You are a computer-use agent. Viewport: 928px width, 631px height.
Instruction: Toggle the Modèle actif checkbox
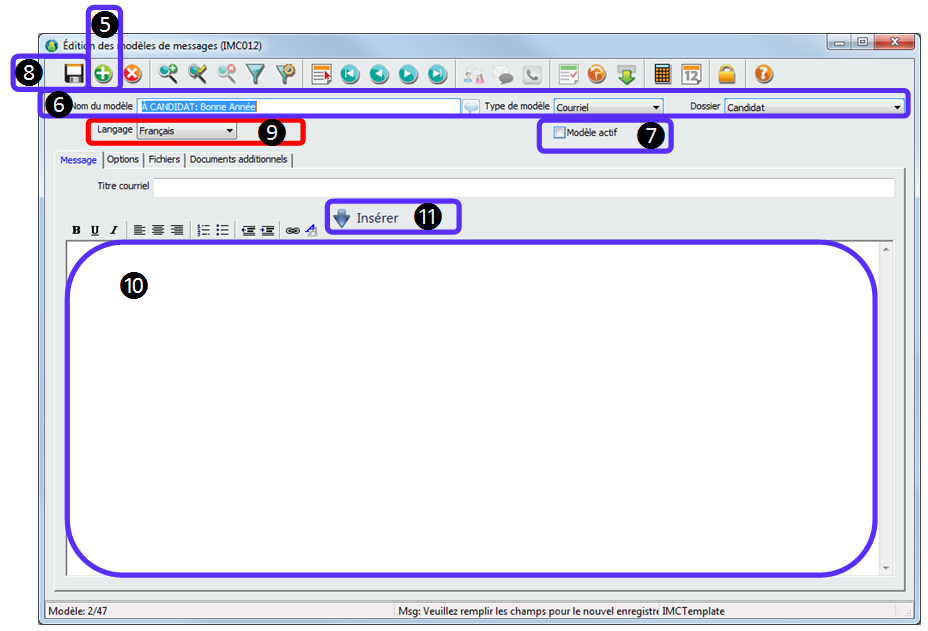(x=560, y=132)
